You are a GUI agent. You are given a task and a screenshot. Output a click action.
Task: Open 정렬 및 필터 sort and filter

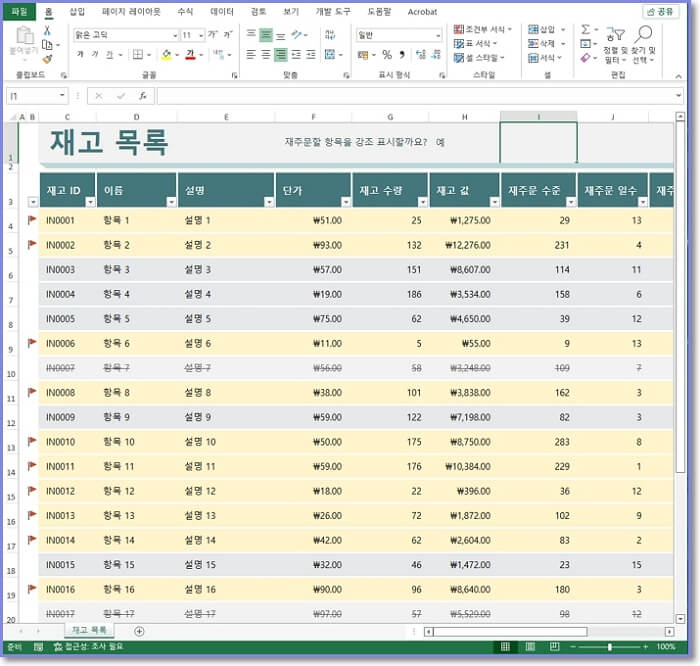coord(616,45)
